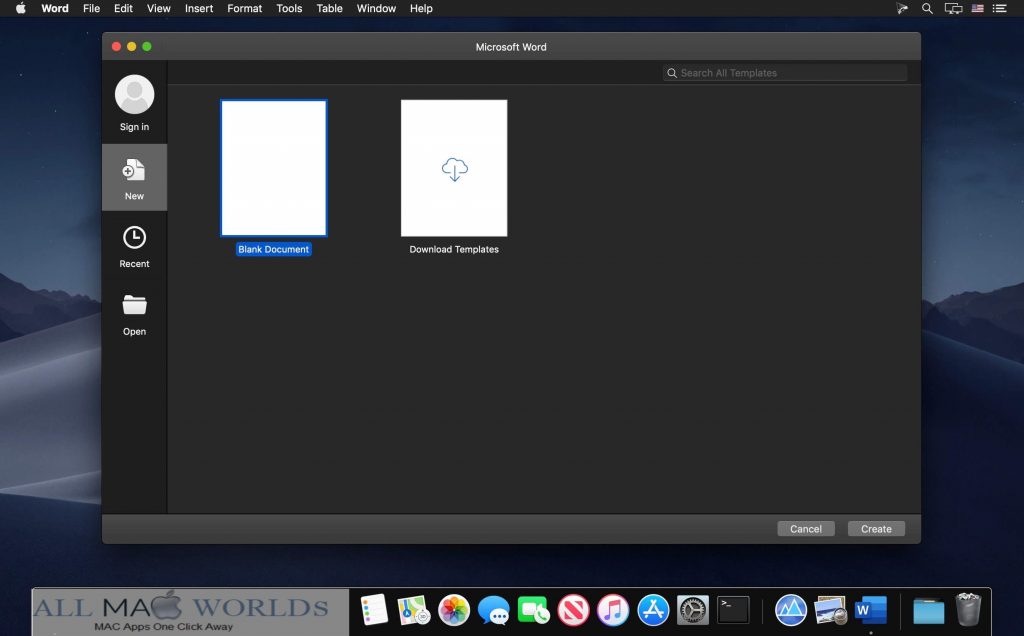Open the Format menu

click(245, 8)
